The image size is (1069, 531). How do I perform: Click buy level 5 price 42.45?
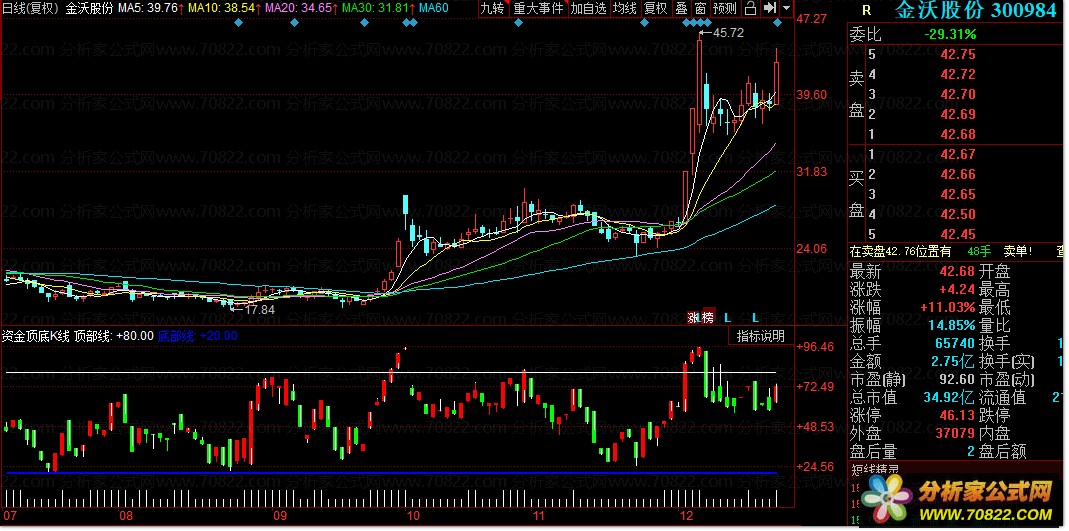[x=958, y=234]
